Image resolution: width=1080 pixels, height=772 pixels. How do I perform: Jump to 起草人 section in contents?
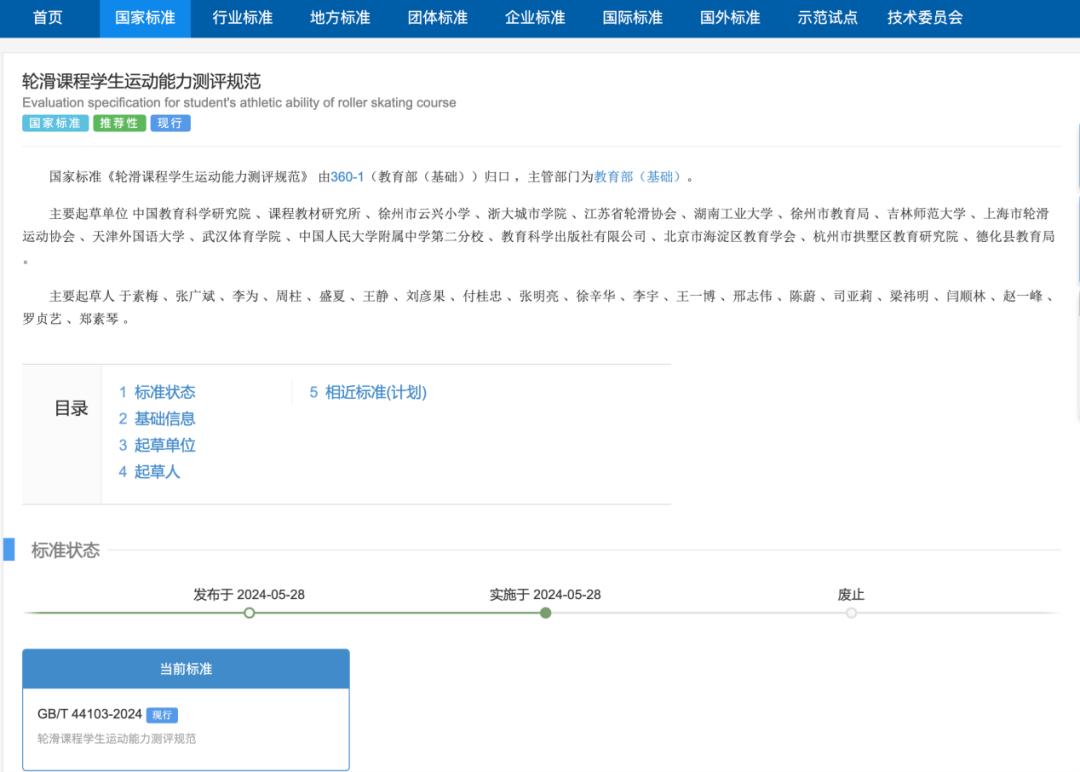tap(149, 472)
